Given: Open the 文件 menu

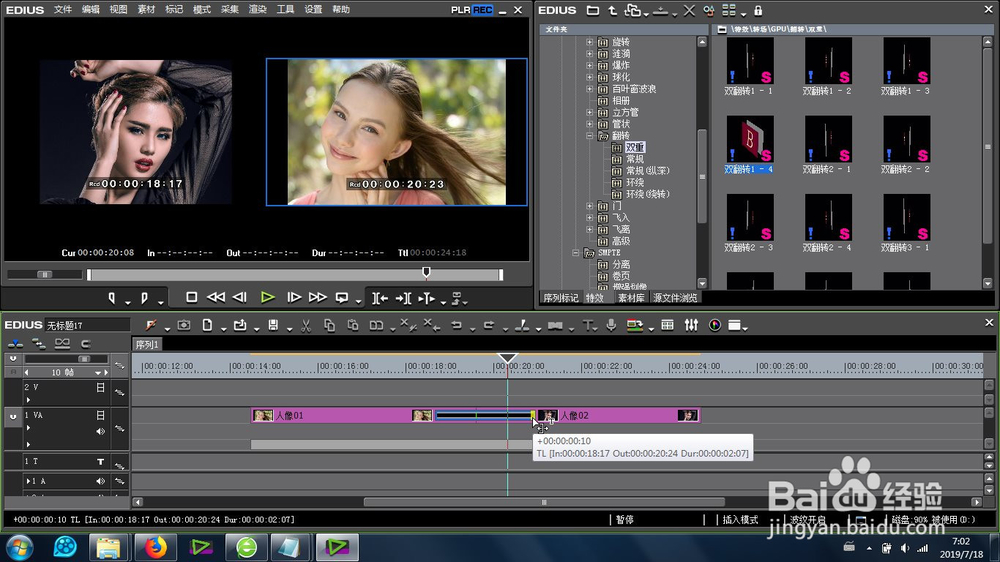Looking at the screenshot, I should pyautogui.click(x=62, y=10).
